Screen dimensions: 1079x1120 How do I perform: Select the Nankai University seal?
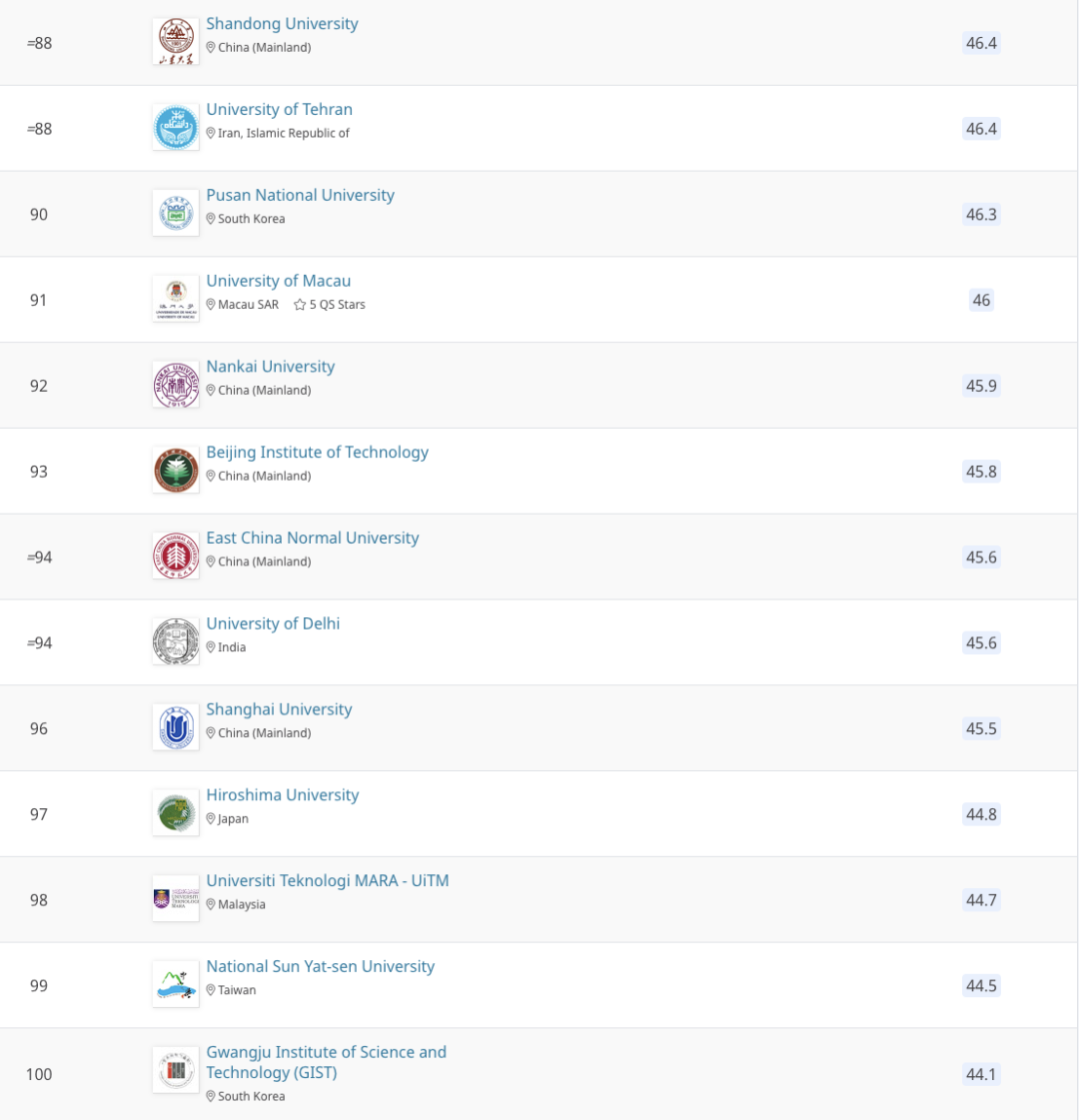(176, 385)
